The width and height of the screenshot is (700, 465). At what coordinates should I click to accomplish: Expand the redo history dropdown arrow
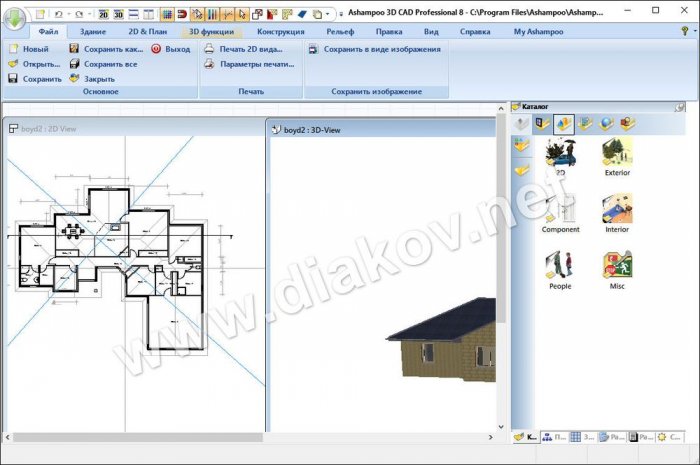[x=90, y=15]
